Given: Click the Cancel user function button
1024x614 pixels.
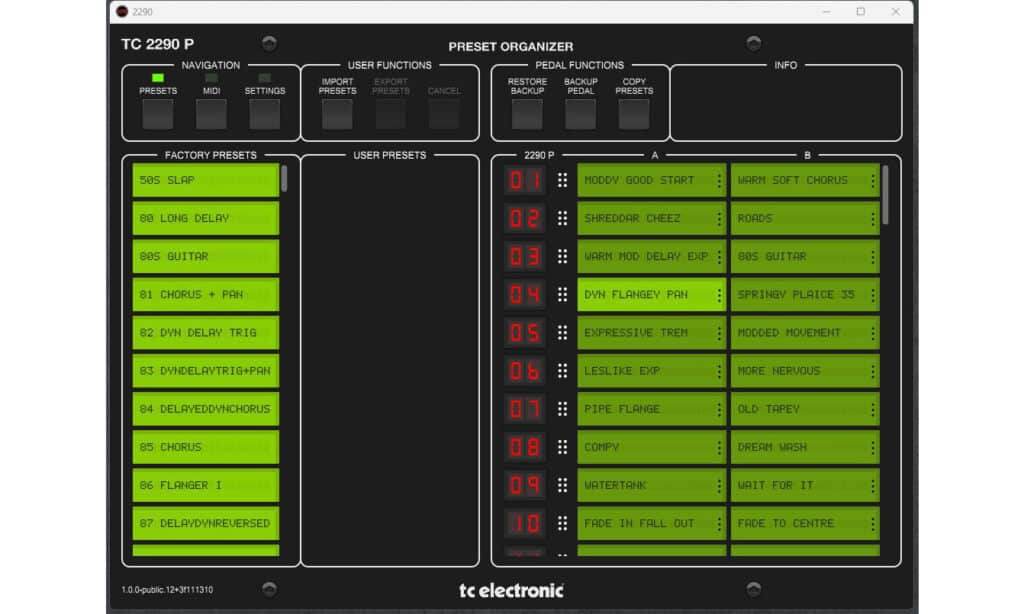Looking at the screenshot, I should 444,114.
